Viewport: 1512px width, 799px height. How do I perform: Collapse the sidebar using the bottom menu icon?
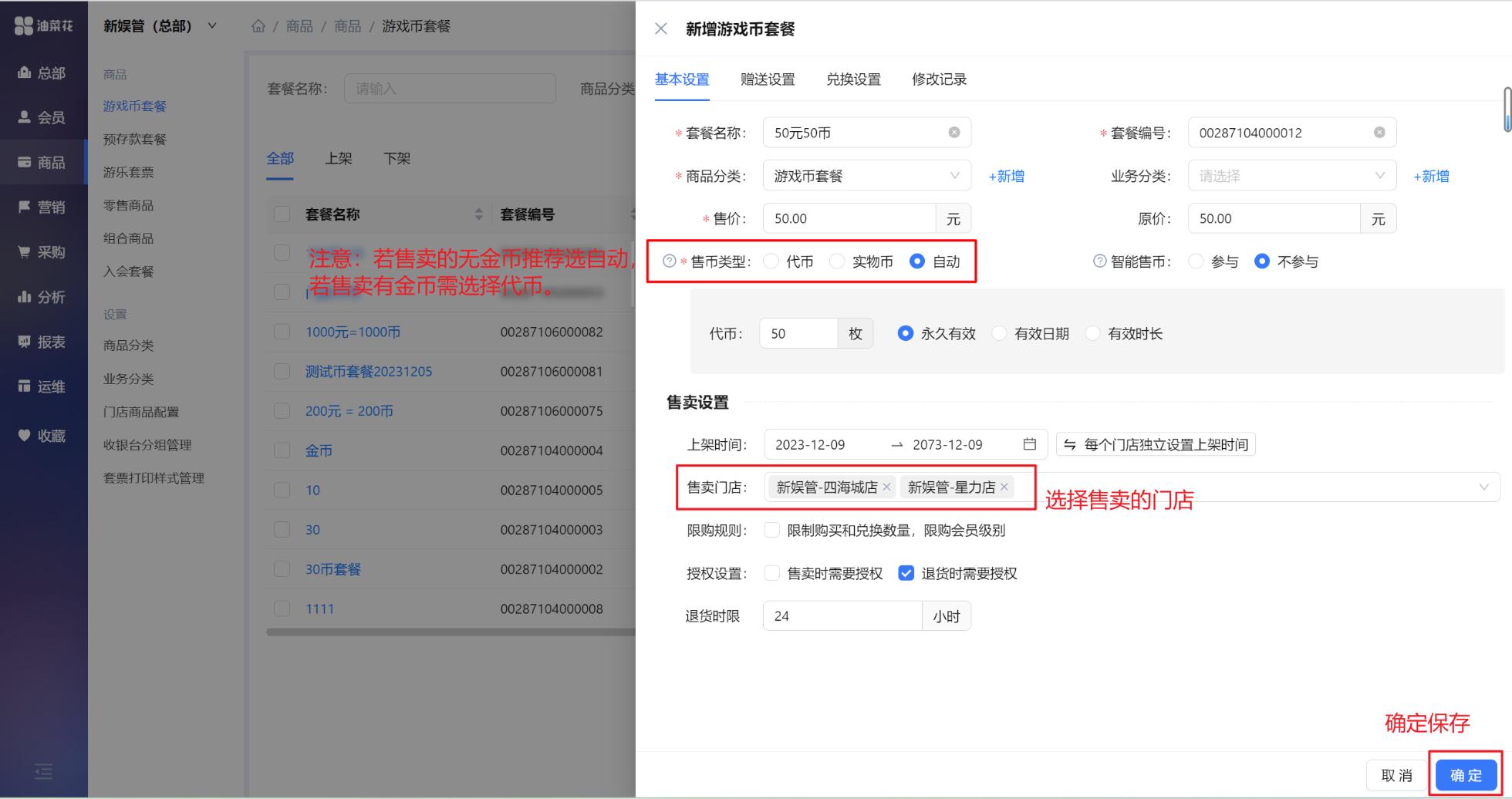point(44,771)
